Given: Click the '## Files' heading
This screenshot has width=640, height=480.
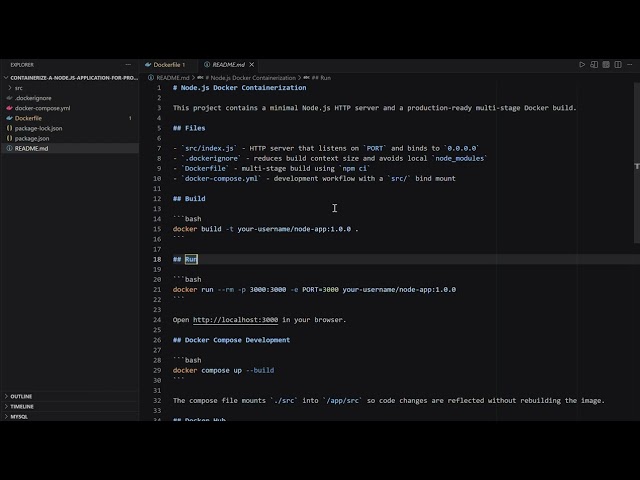Looking at the screenshot, I should tap(189, 128).
